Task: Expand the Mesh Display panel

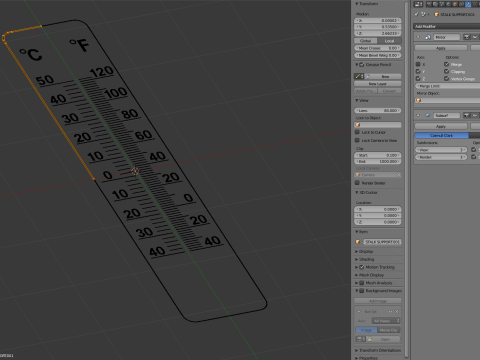Action: (357, 275)
